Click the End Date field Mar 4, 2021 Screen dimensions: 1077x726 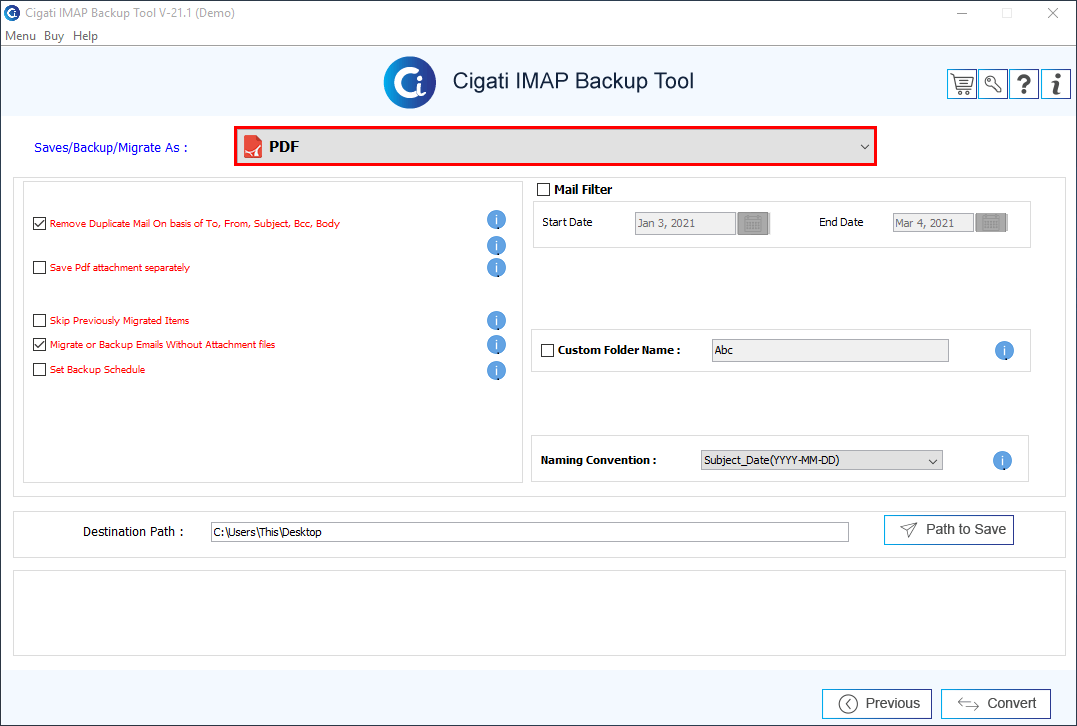[933, 223]
